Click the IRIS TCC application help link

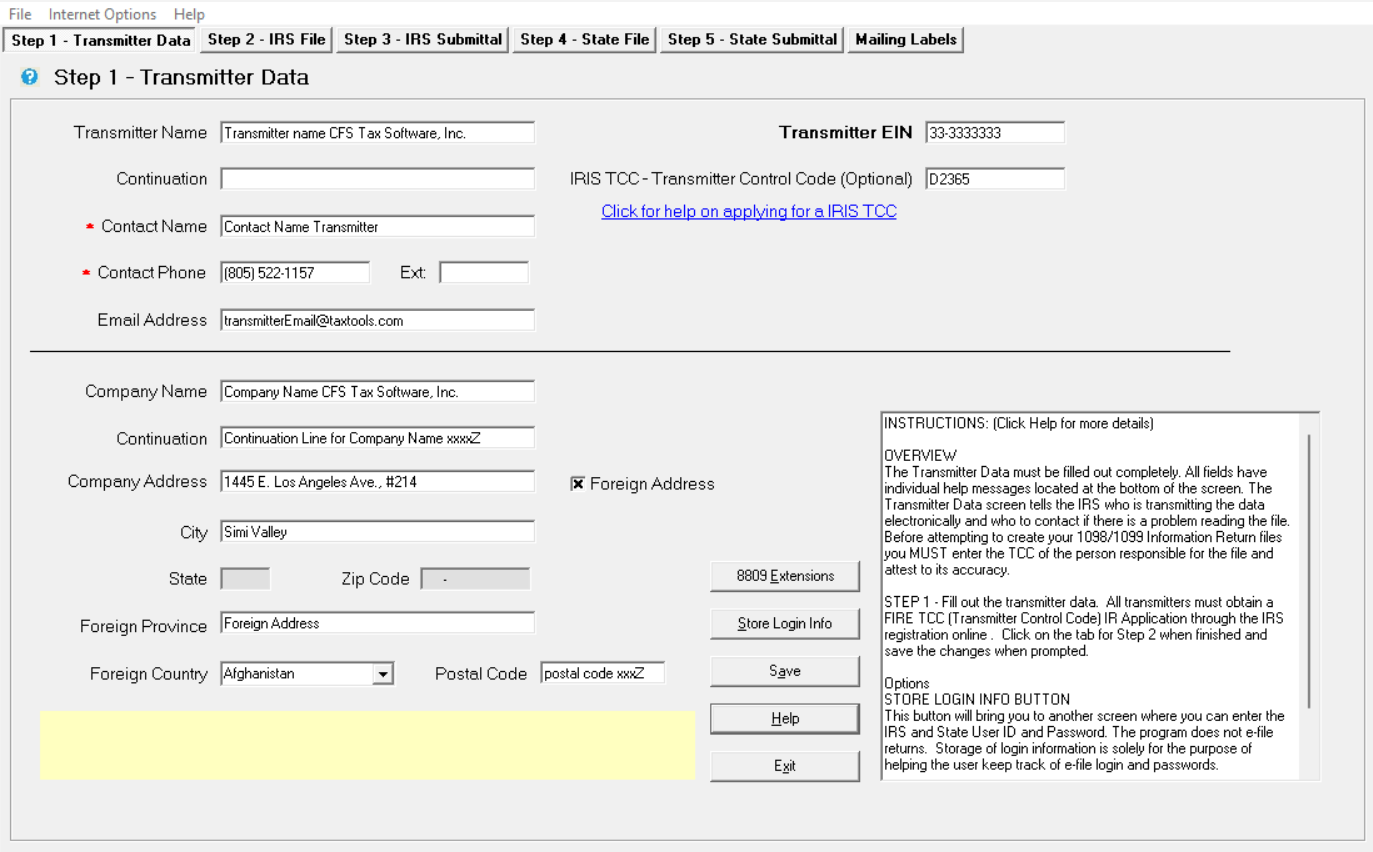click(749, 211)
